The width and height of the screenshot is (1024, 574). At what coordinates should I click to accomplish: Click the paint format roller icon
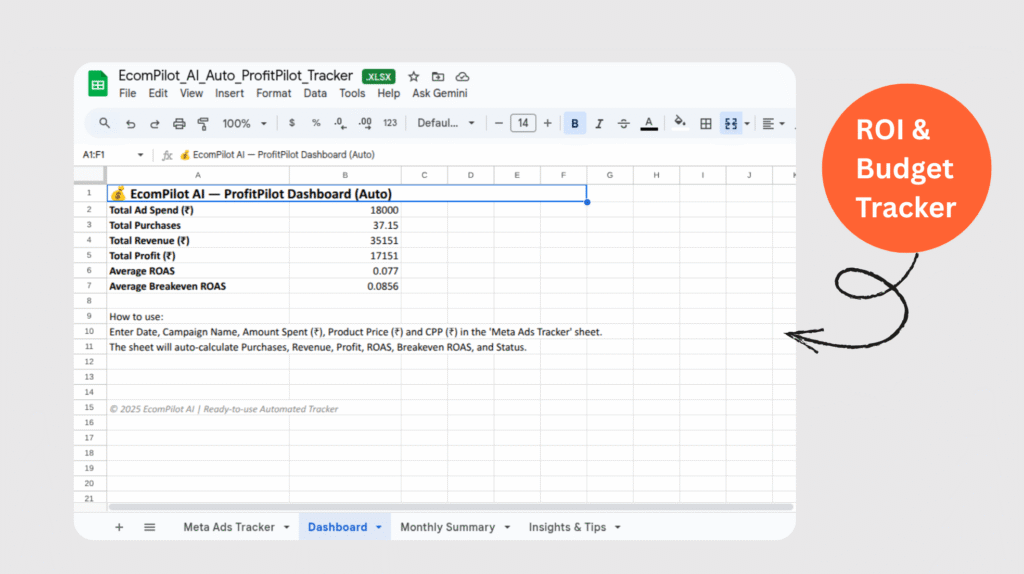[x=203, y=124]
